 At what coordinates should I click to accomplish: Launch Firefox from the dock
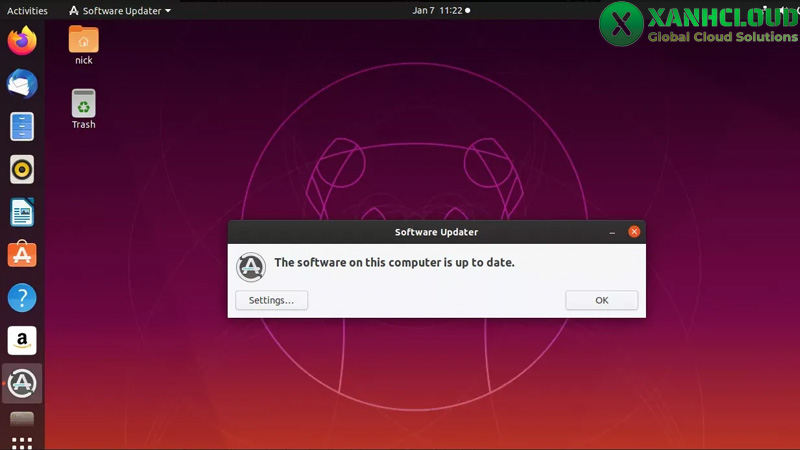coord(22,41)
